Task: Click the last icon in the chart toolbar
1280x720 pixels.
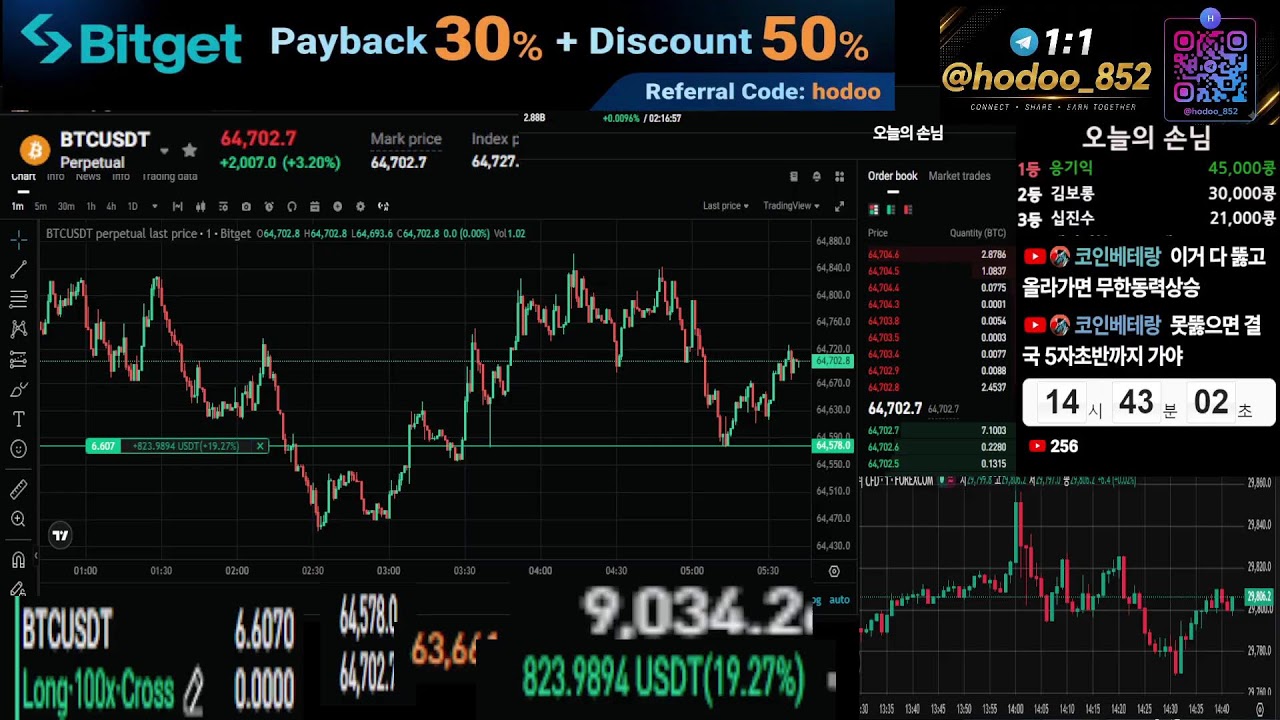Action: [x=383, y=206]
